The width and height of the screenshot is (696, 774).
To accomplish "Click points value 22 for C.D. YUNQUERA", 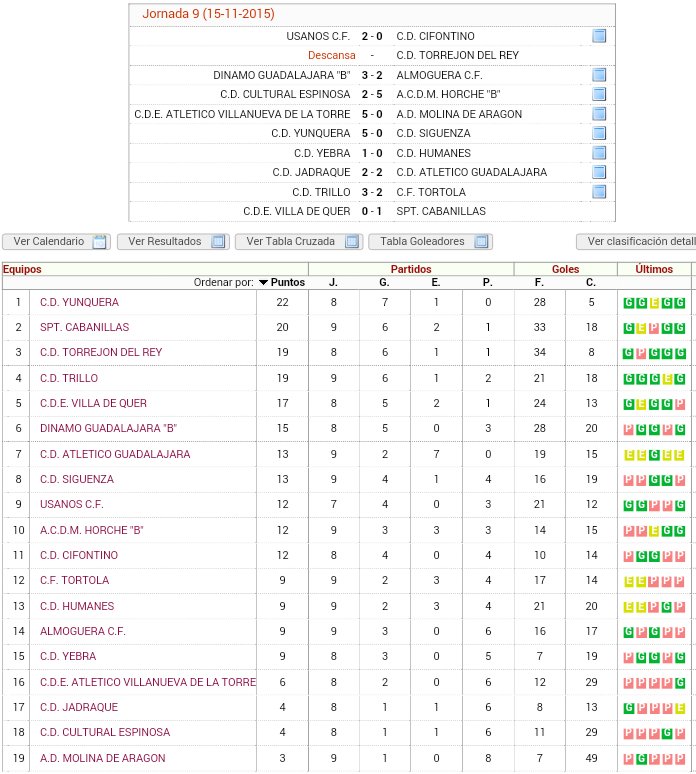I will (282, 302).
